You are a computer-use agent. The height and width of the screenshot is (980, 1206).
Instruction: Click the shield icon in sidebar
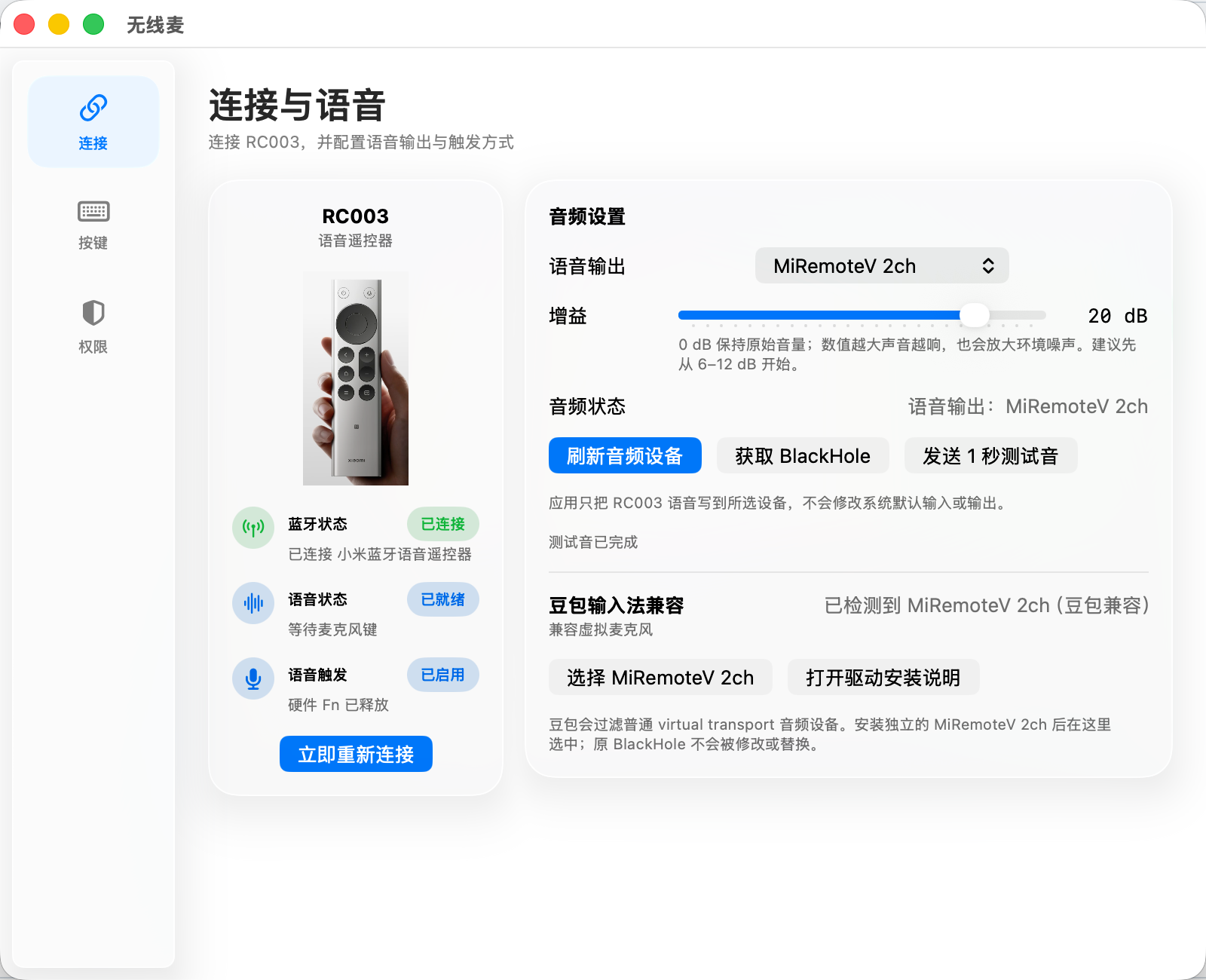93,312
